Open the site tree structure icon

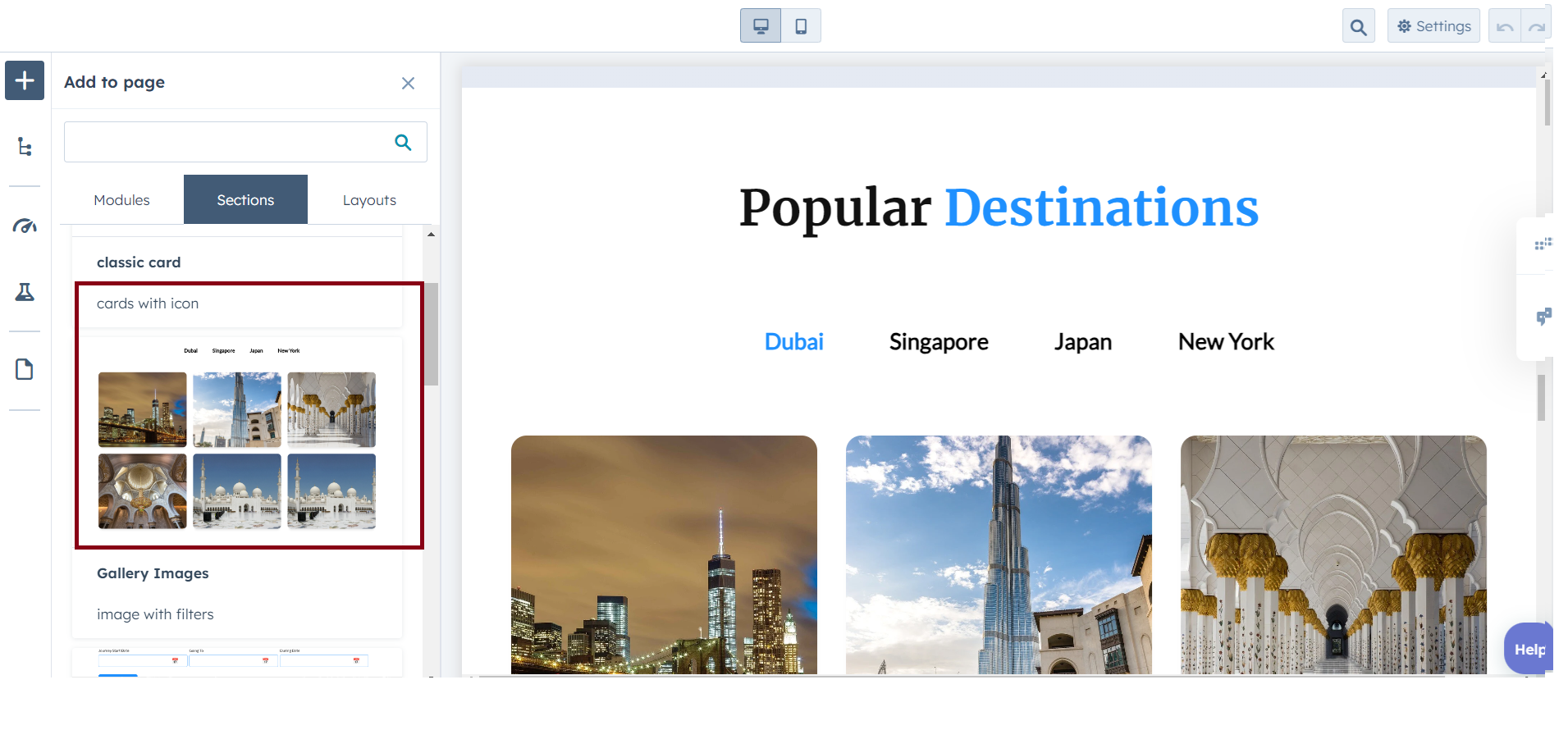point(25,147)
